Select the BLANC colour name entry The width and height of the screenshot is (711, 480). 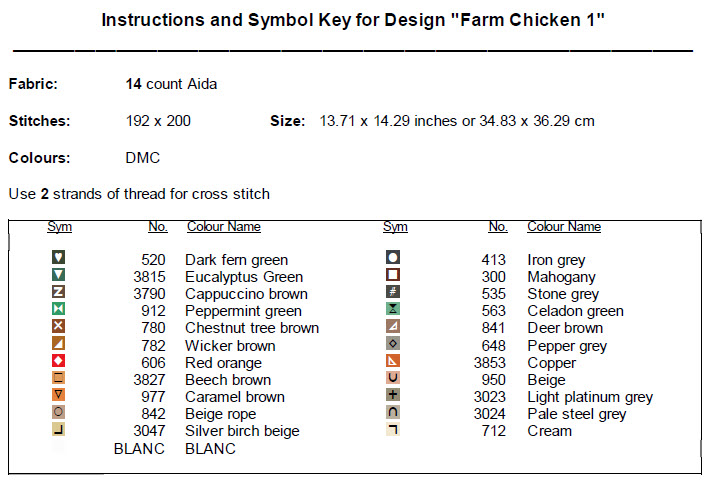210,448
